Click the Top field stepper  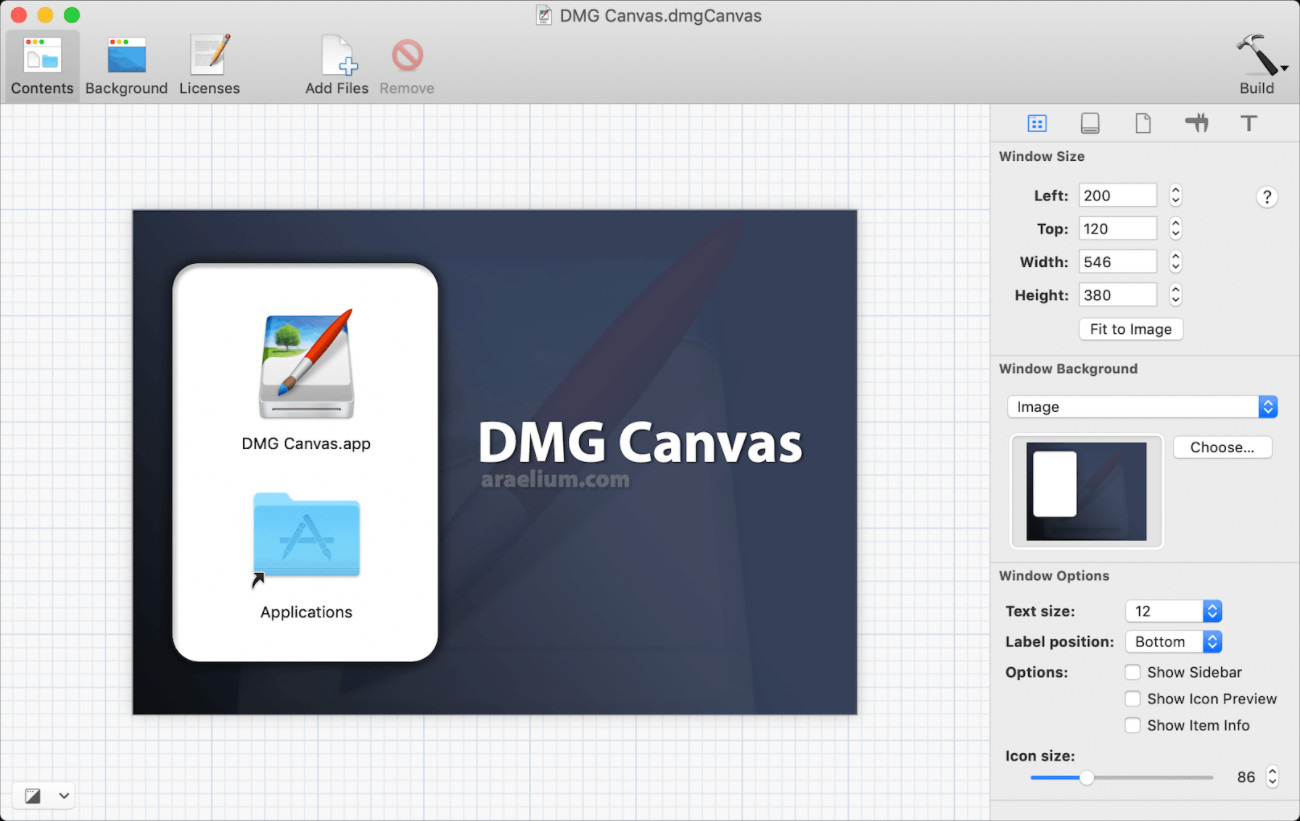point(1176,229)
